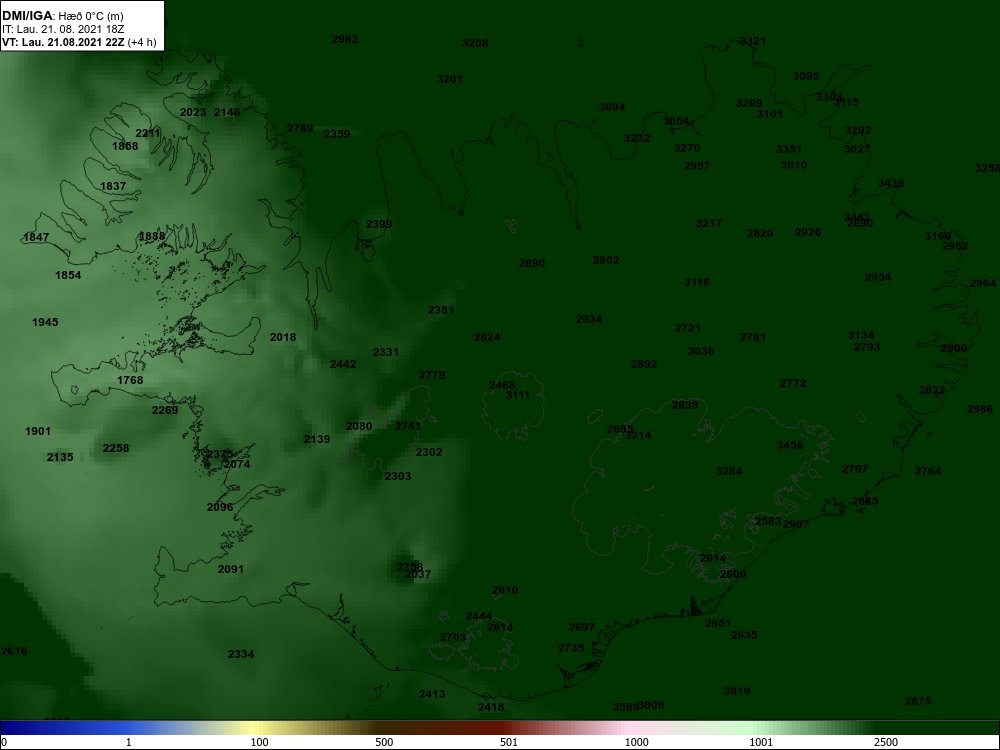Click the map value 3258
Image resolution: width=1000 pixels, height=750 pixels.
click(987, 168)
